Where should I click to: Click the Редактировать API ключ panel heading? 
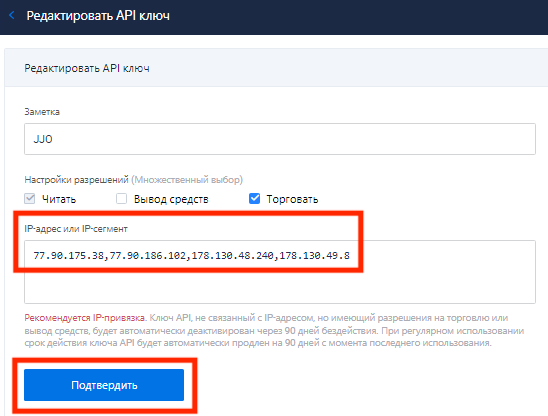coord(87,68)
